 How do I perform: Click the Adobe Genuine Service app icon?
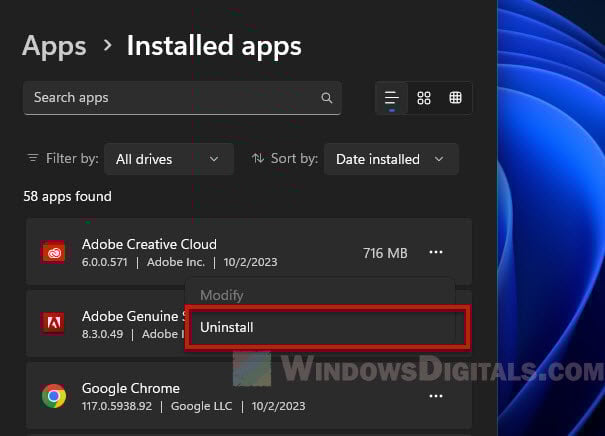[53, 323]
